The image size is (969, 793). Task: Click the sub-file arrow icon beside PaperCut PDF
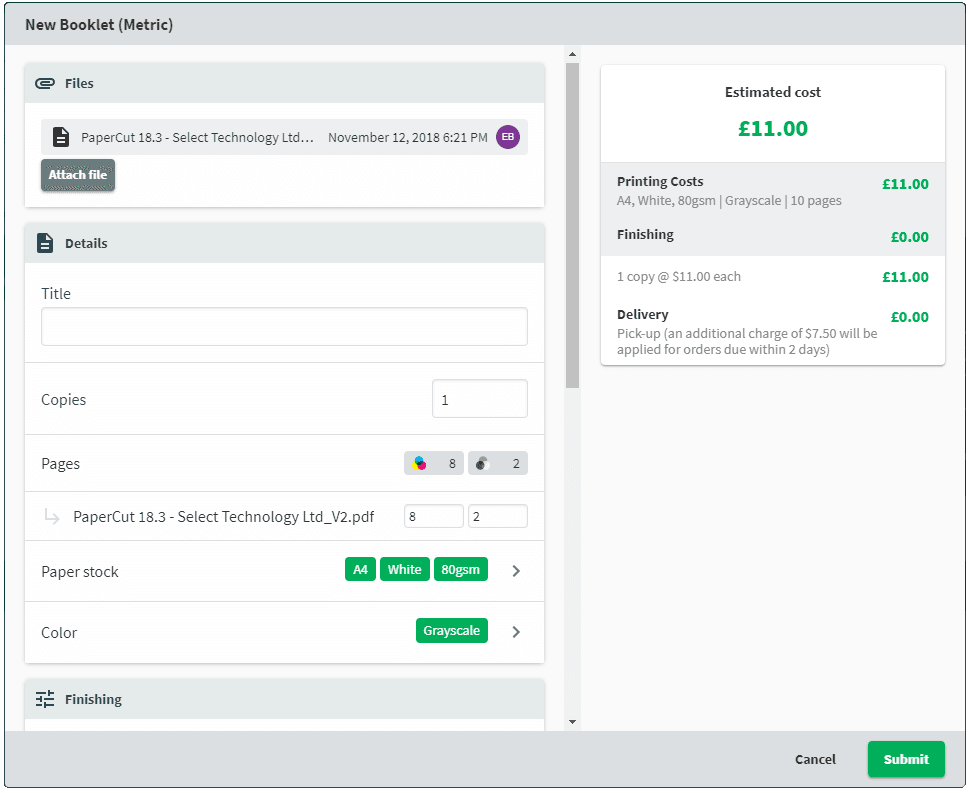point(52,517)
